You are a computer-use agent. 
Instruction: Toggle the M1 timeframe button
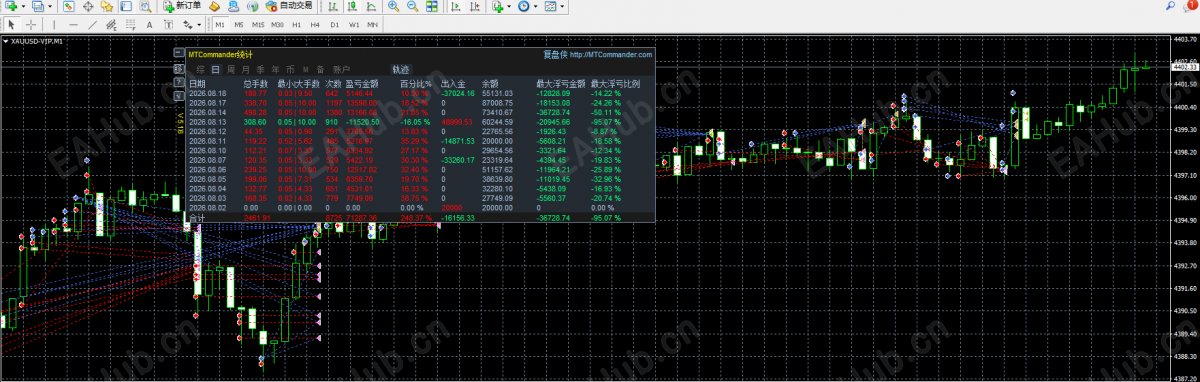pos(220,24)
